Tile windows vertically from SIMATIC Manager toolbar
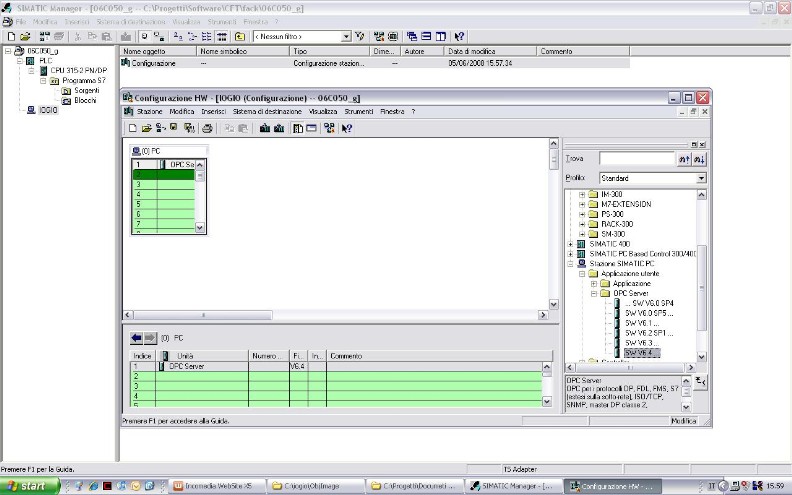This screenshot has width=792, height=495. click(x=441, y=36)
